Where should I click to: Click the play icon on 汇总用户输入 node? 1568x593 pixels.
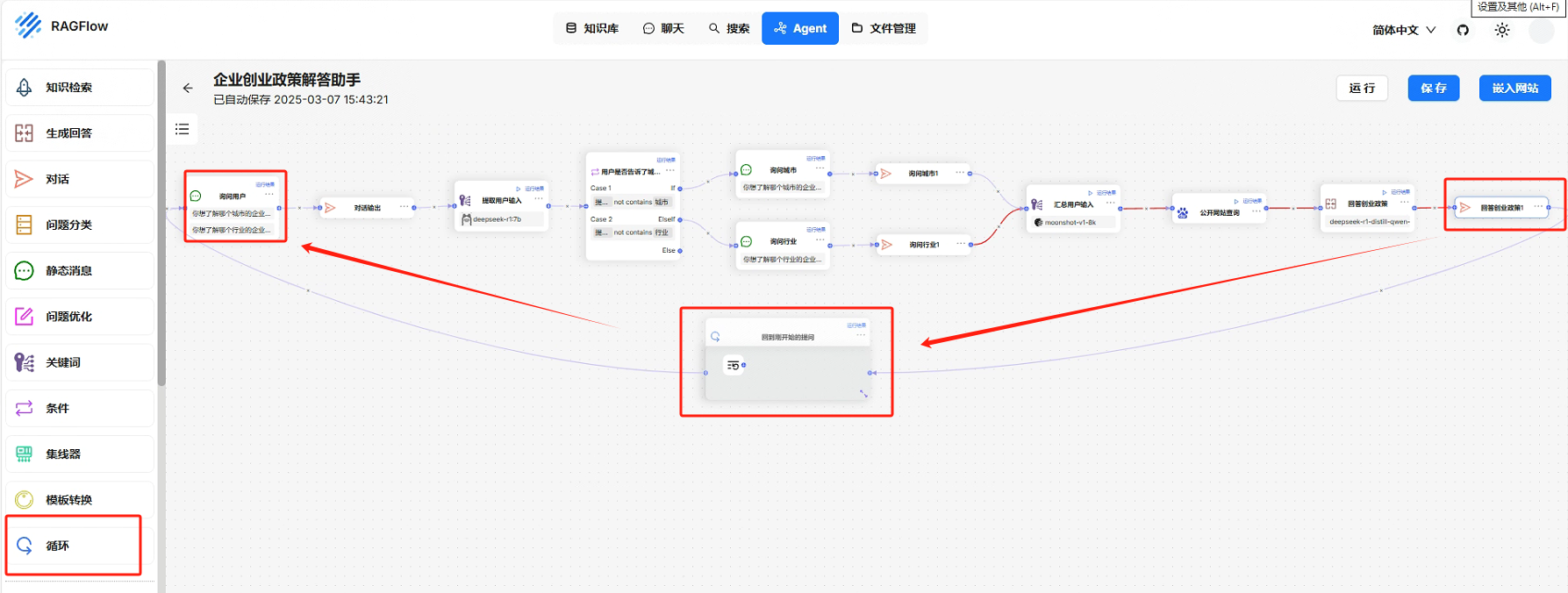[1090, 192]
